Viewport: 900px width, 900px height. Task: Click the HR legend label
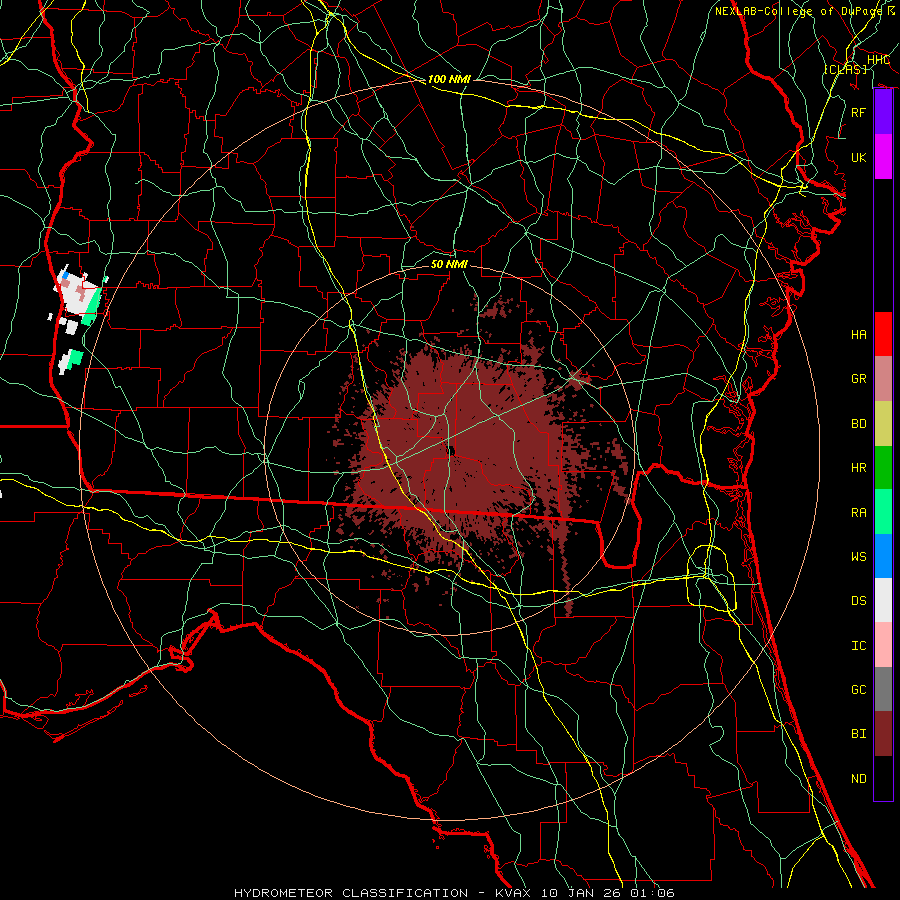(858, 468)
